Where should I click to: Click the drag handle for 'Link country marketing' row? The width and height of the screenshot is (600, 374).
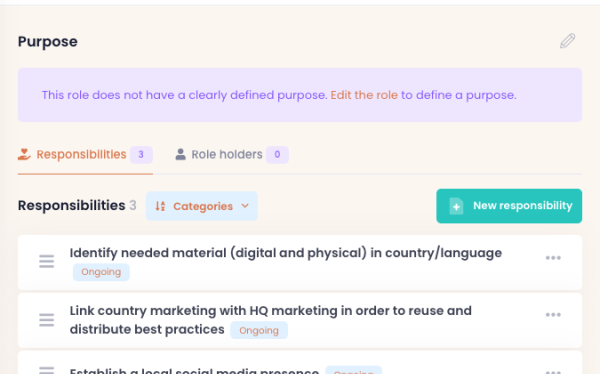point(47,320)
